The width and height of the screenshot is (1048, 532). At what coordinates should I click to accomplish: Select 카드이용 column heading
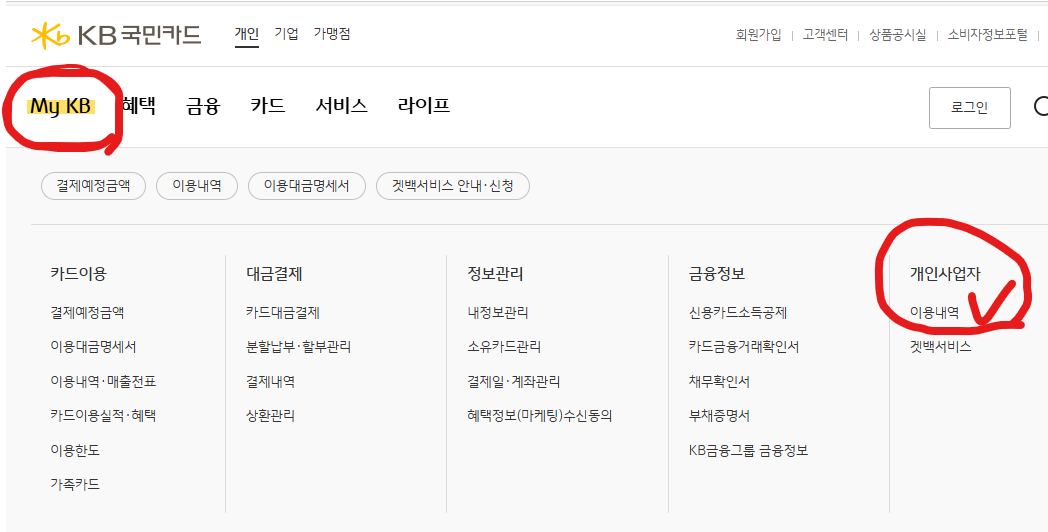click(x=78, y=273)
